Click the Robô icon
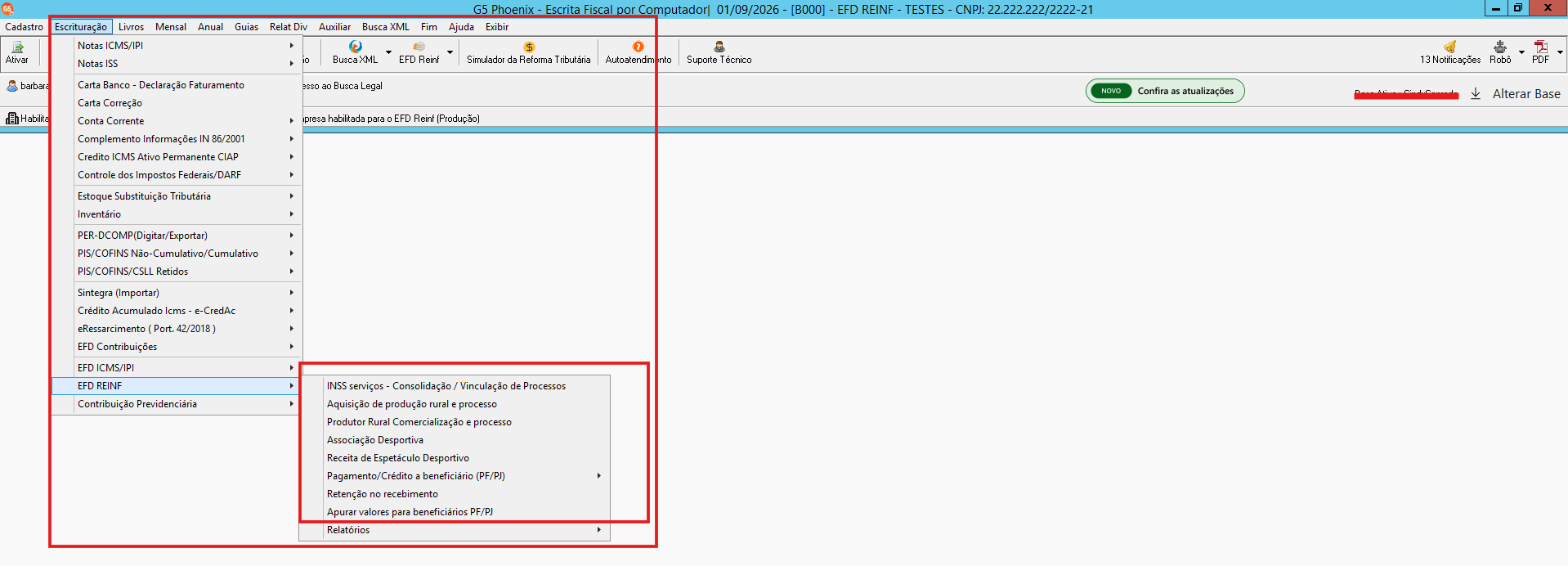The width and height of the screenshot is (1568, 566). pos(1500,47)
